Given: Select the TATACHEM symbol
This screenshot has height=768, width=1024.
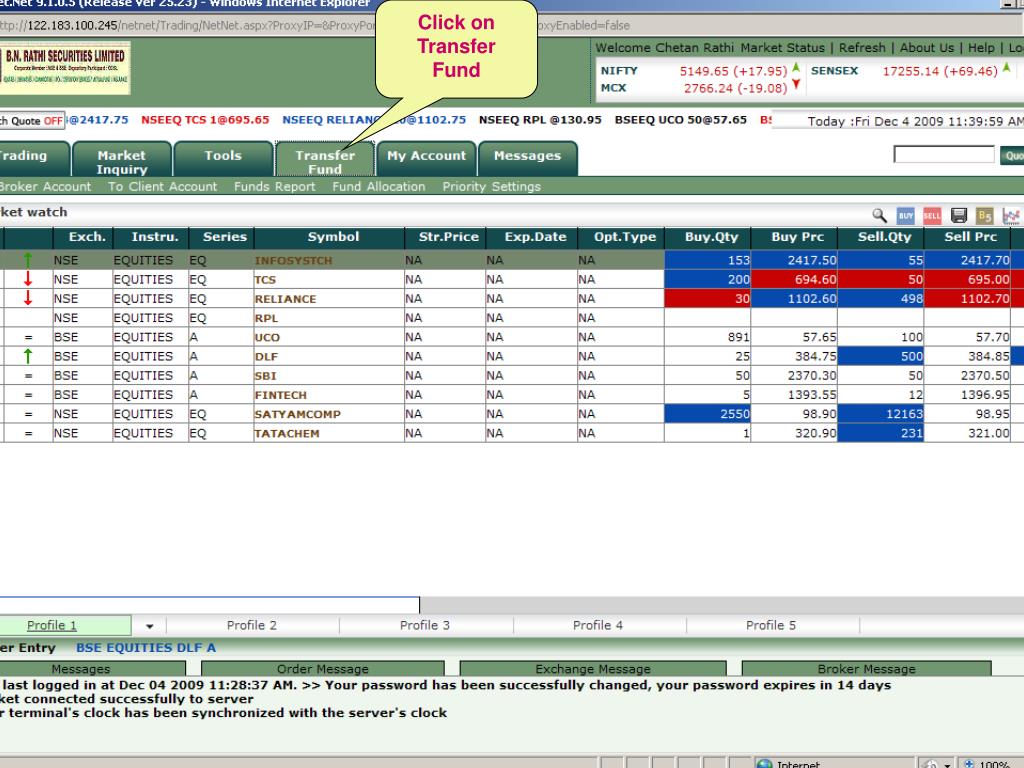Looking at the screenshot, I should (287, 434).
